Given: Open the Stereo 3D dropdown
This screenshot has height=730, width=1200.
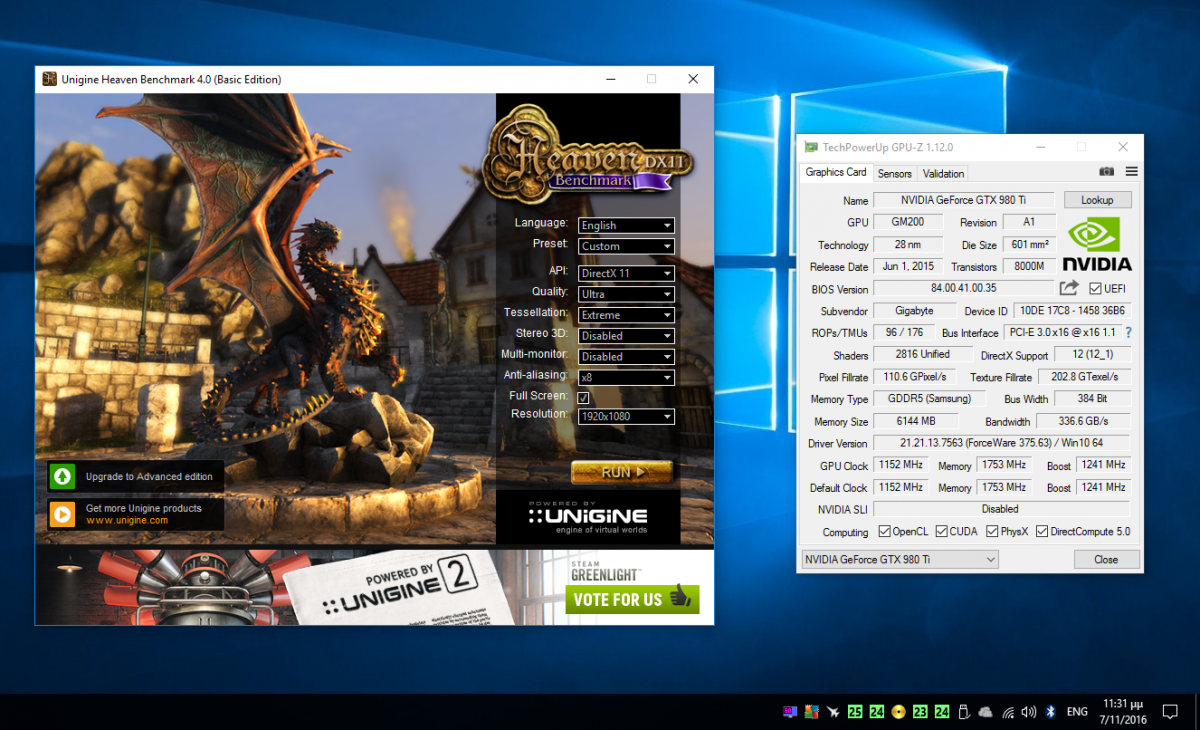Looking at the screenshot, I should click(x=626, y=336).
